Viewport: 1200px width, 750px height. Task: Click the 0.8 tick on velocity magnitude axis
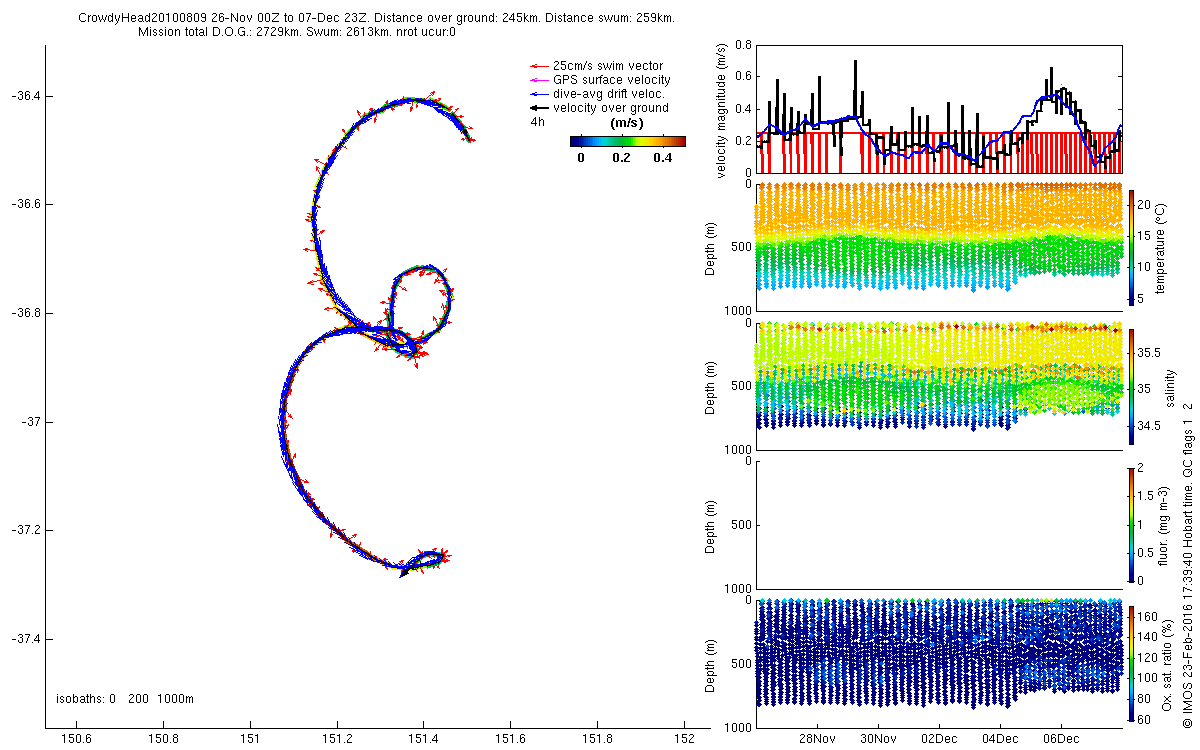coord(742,45)
